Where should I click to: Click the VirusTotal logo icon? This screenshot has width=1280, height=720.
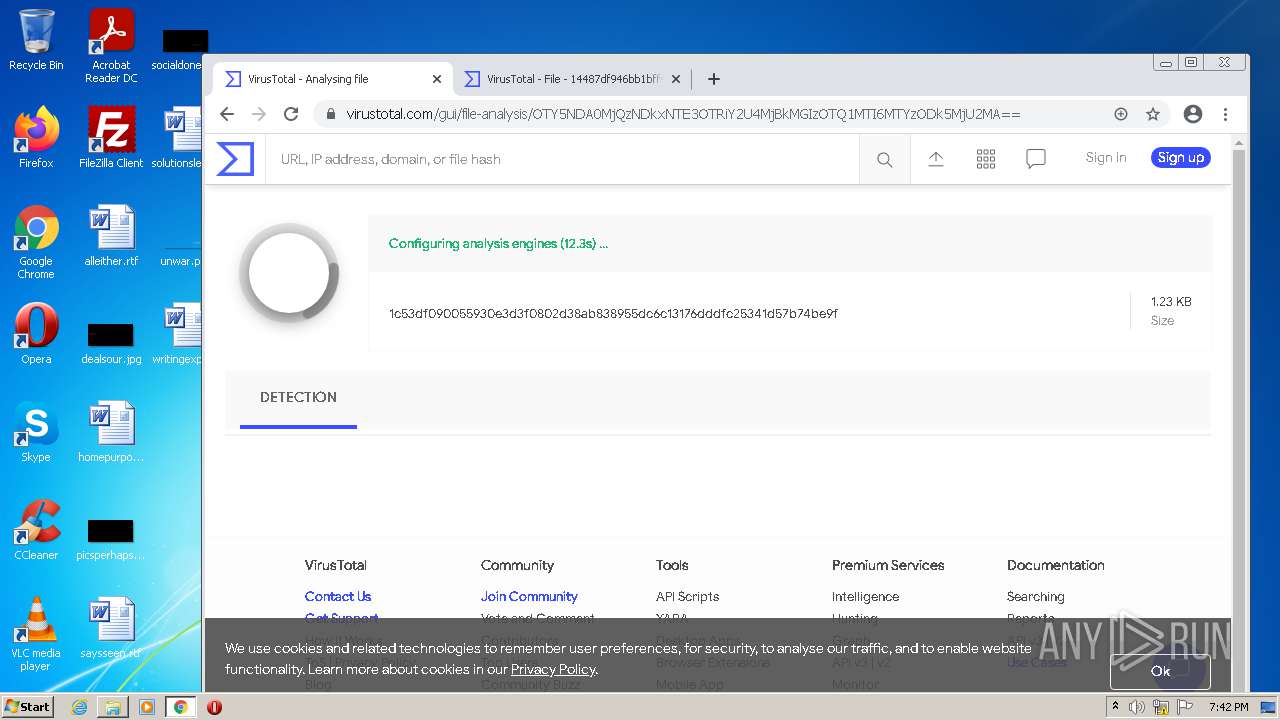(235, 159)
